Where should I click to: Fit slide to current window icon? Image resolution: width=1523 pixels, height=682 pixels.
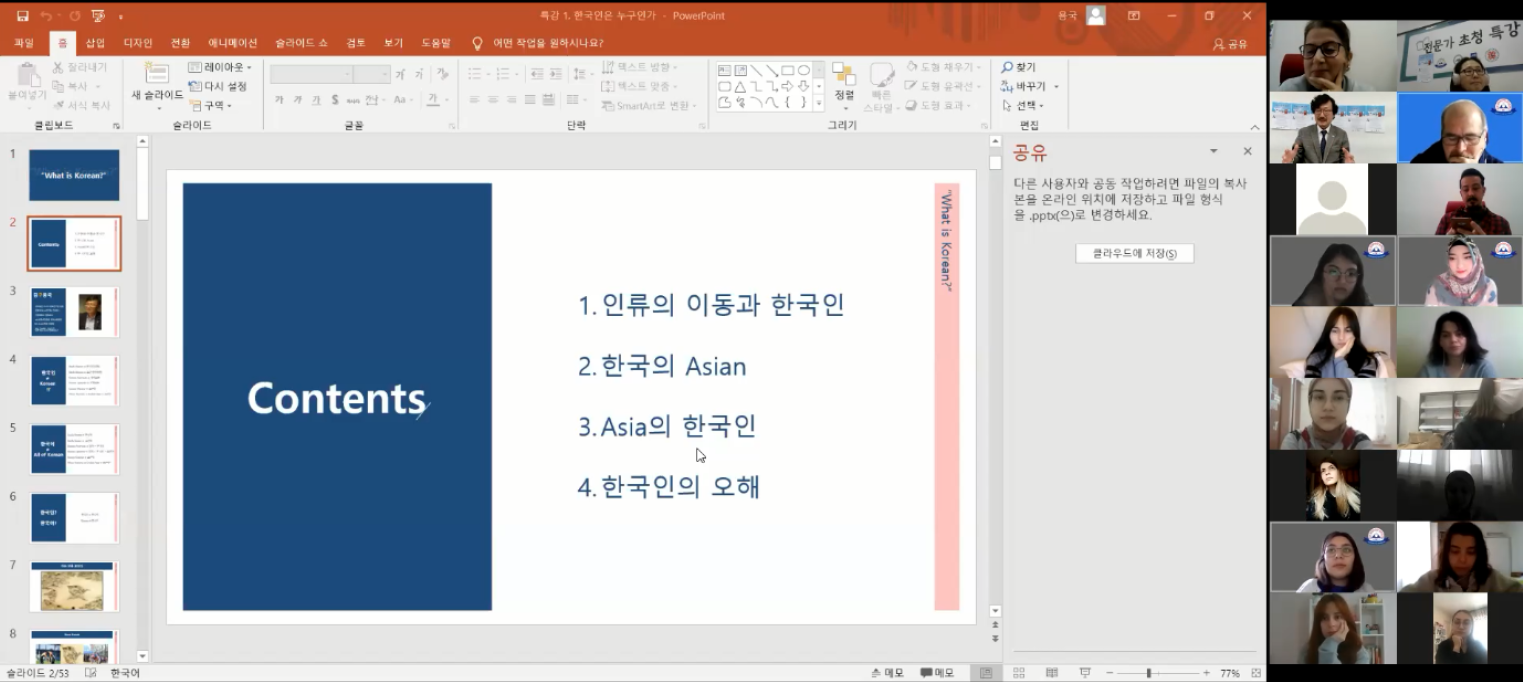click(x=1256, y=673)
